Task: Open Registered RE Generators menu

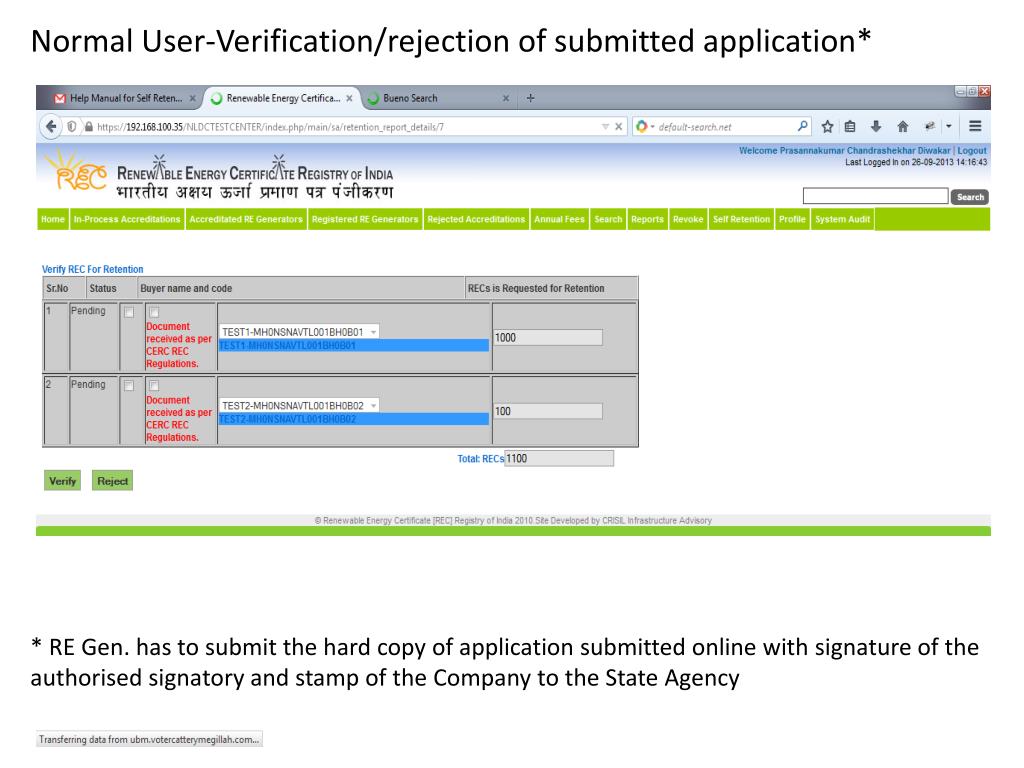Action: [x=365, y=219]
